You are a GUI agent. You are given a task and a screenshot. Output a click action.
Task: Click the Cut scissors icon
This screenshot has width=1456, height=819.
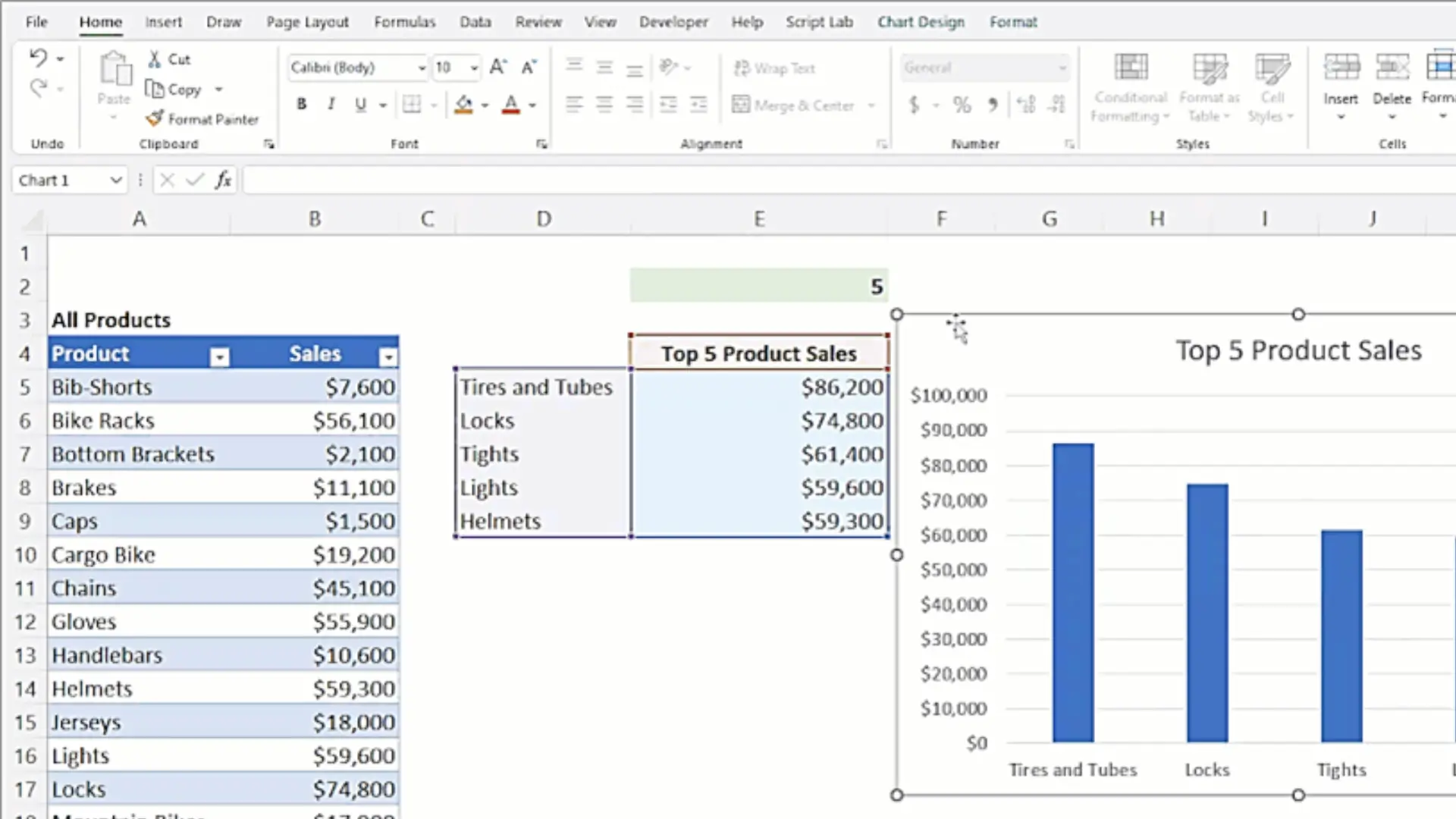point(155,59)
